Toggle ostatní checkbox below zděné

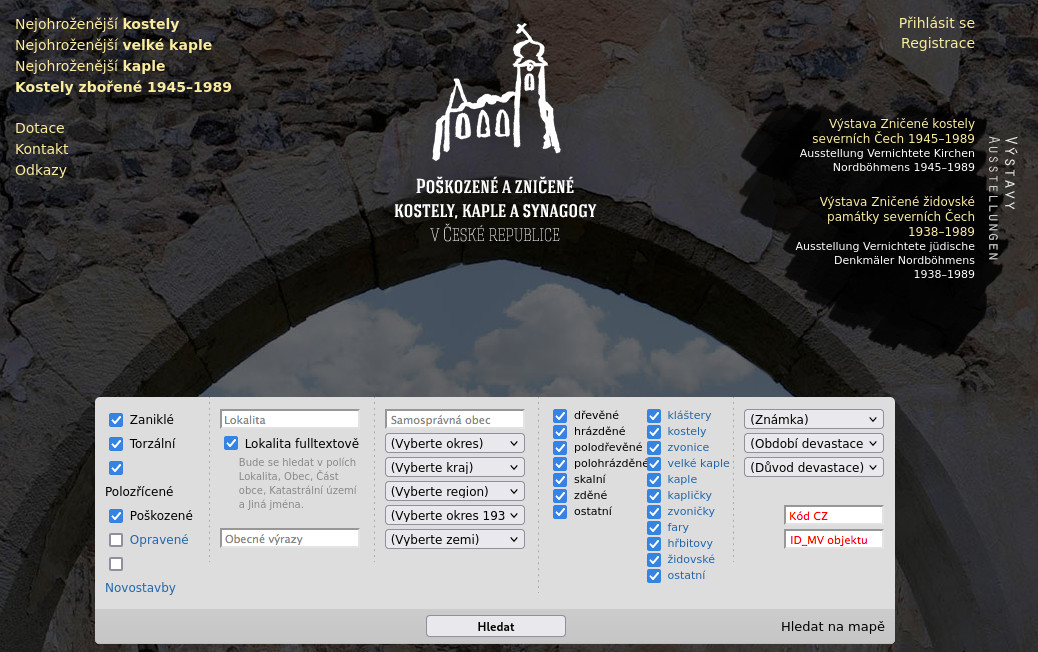(x=560, y=512)
